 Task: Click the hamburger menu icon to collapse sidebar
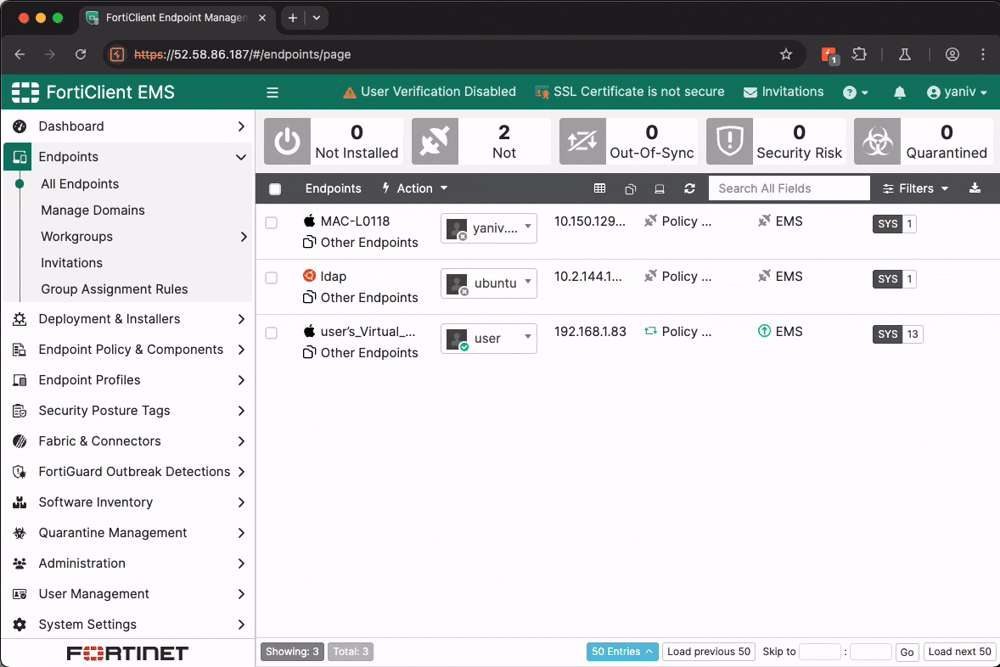[272, 92]
